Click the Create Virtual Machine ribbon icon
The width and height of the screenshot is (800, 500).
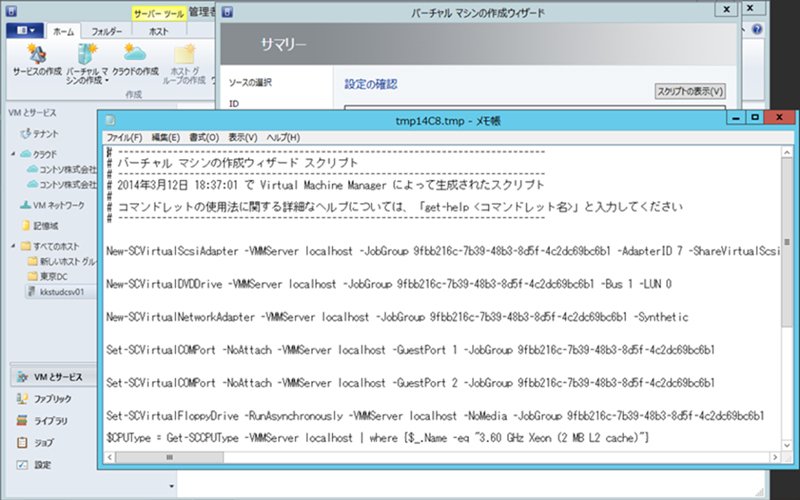tap(87, 64)
